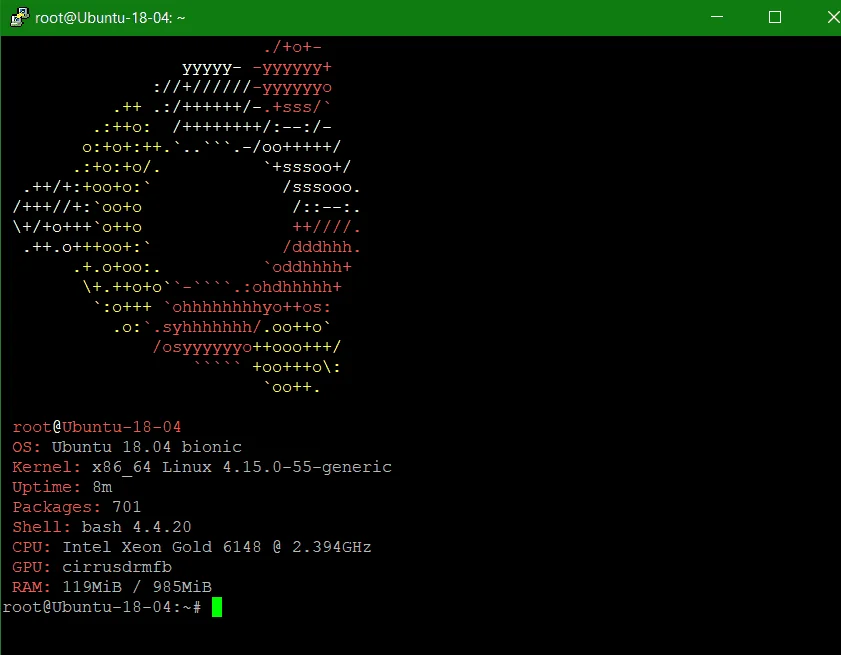
Task: Maximize the terminal window
Action: [x=774, y=17]
